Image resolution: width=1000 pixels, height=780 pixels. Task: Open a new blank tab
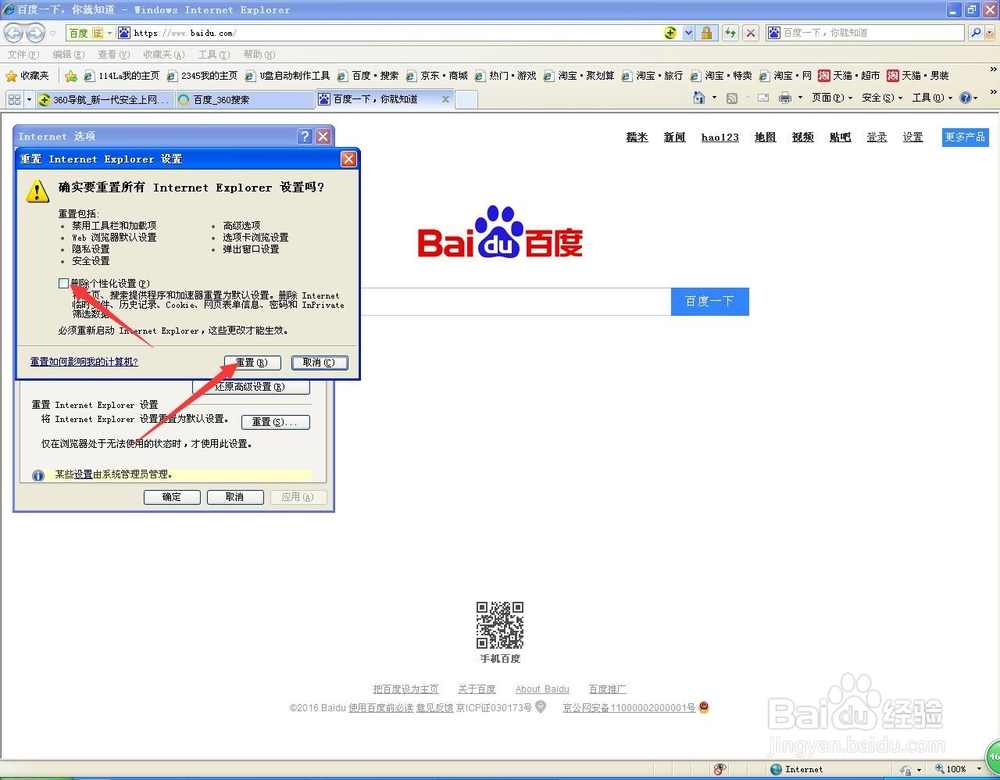(466, 99)
